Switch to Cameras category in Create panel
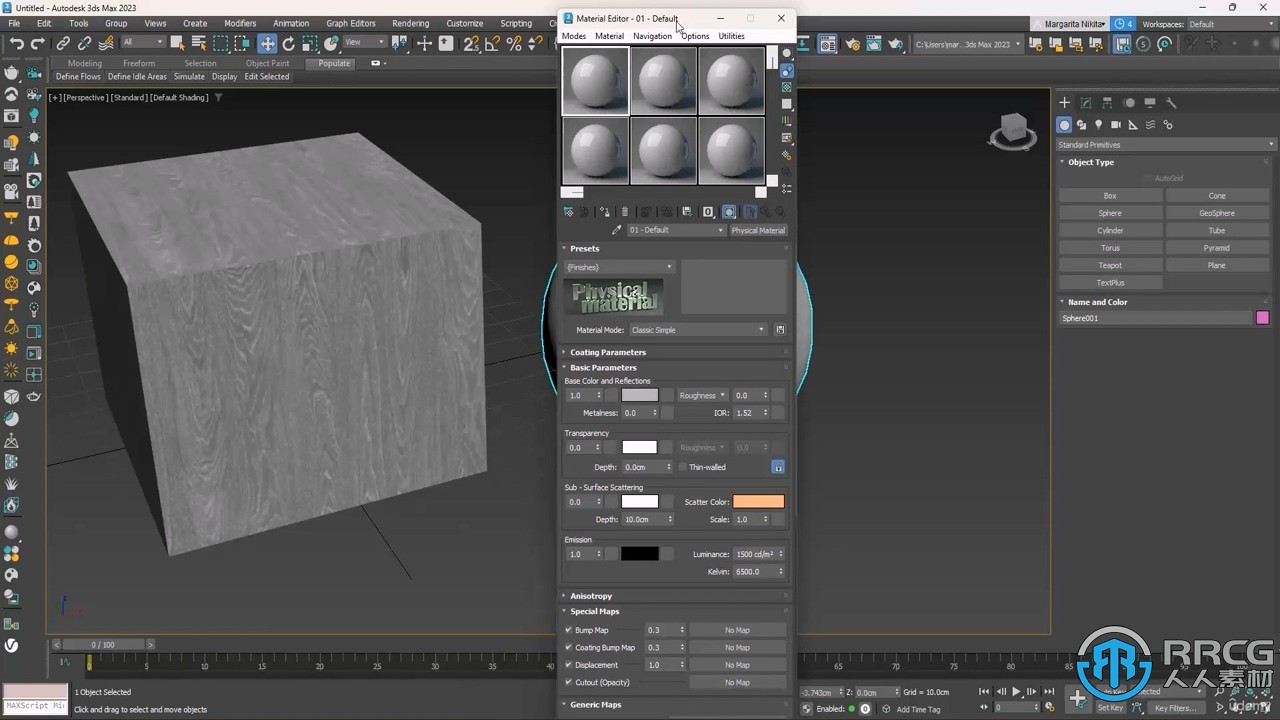The image size is (1280, 720). coord(1116,125)
